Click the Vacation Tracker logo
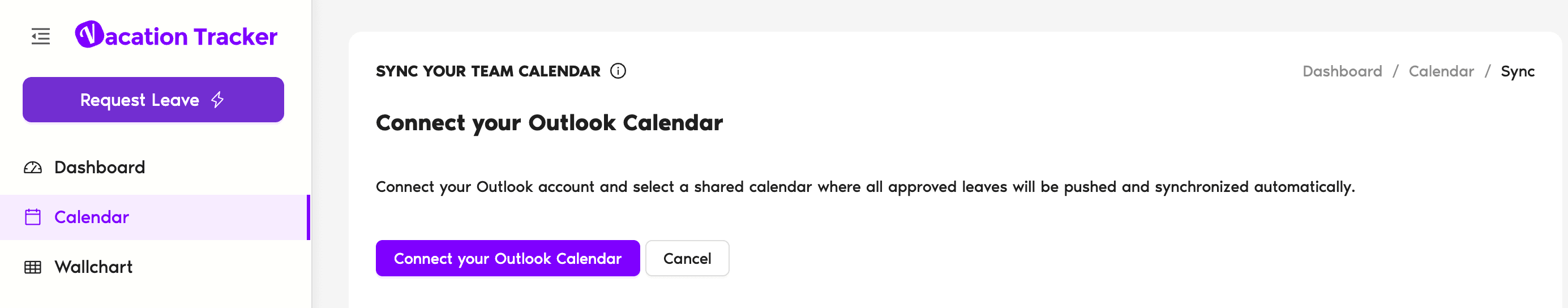This screenshot has height=308, width=1568. (89, 35)
